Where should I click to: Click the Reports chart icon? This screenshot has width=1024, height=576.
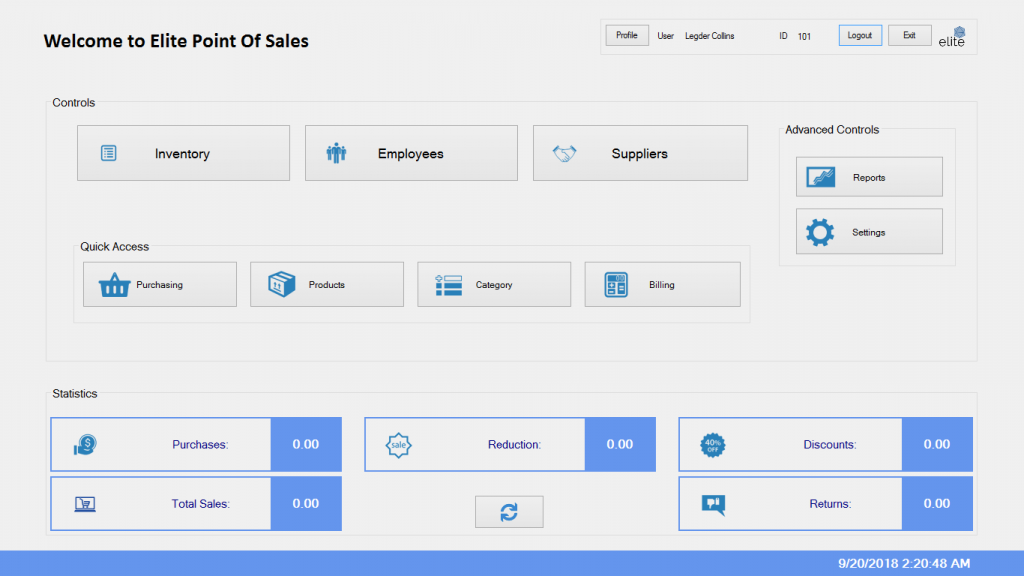point(821,177)
